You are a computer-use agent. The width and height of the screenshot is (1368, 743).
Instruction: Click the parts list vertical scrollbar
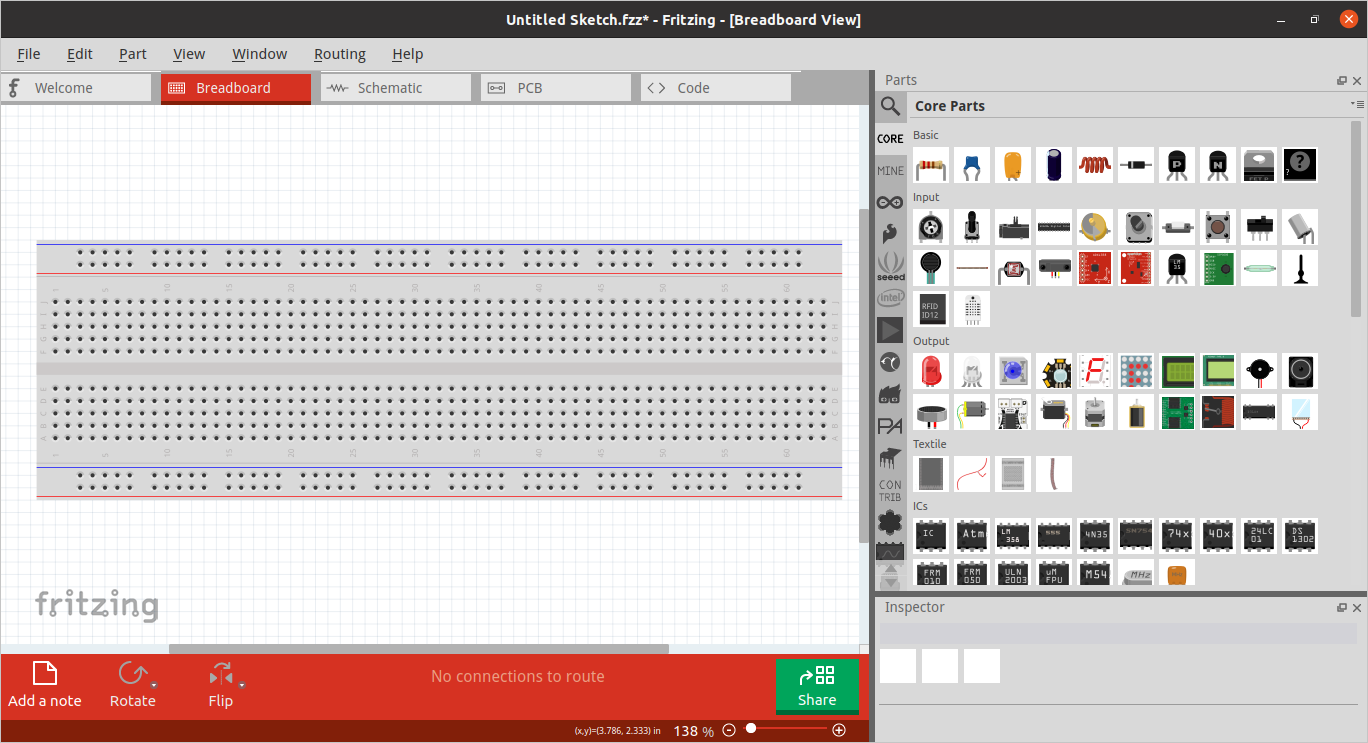coord(1356,221)
